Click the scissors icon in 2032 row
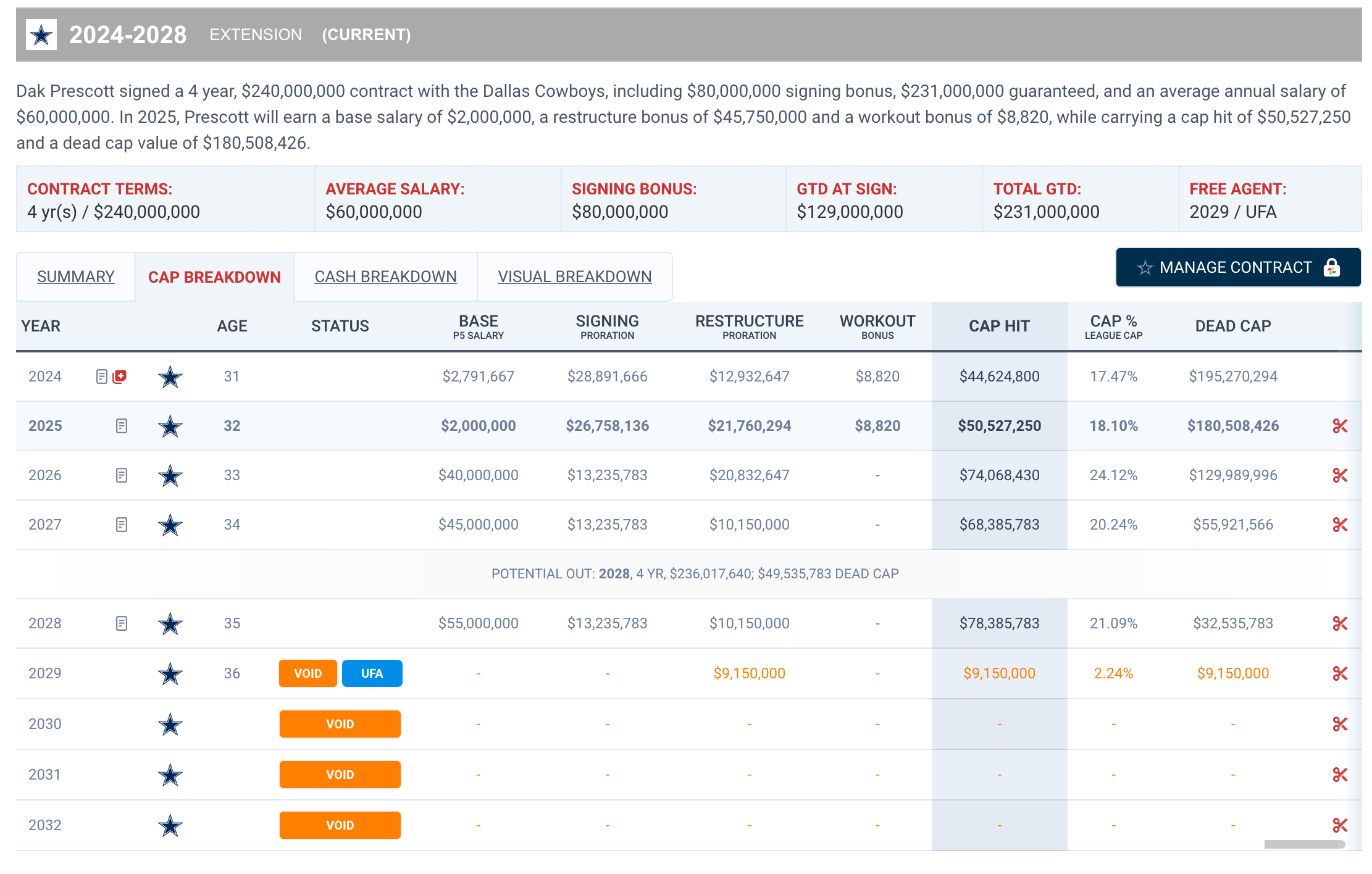This screenshot has width=1372, height=874. pos(1339,825)
